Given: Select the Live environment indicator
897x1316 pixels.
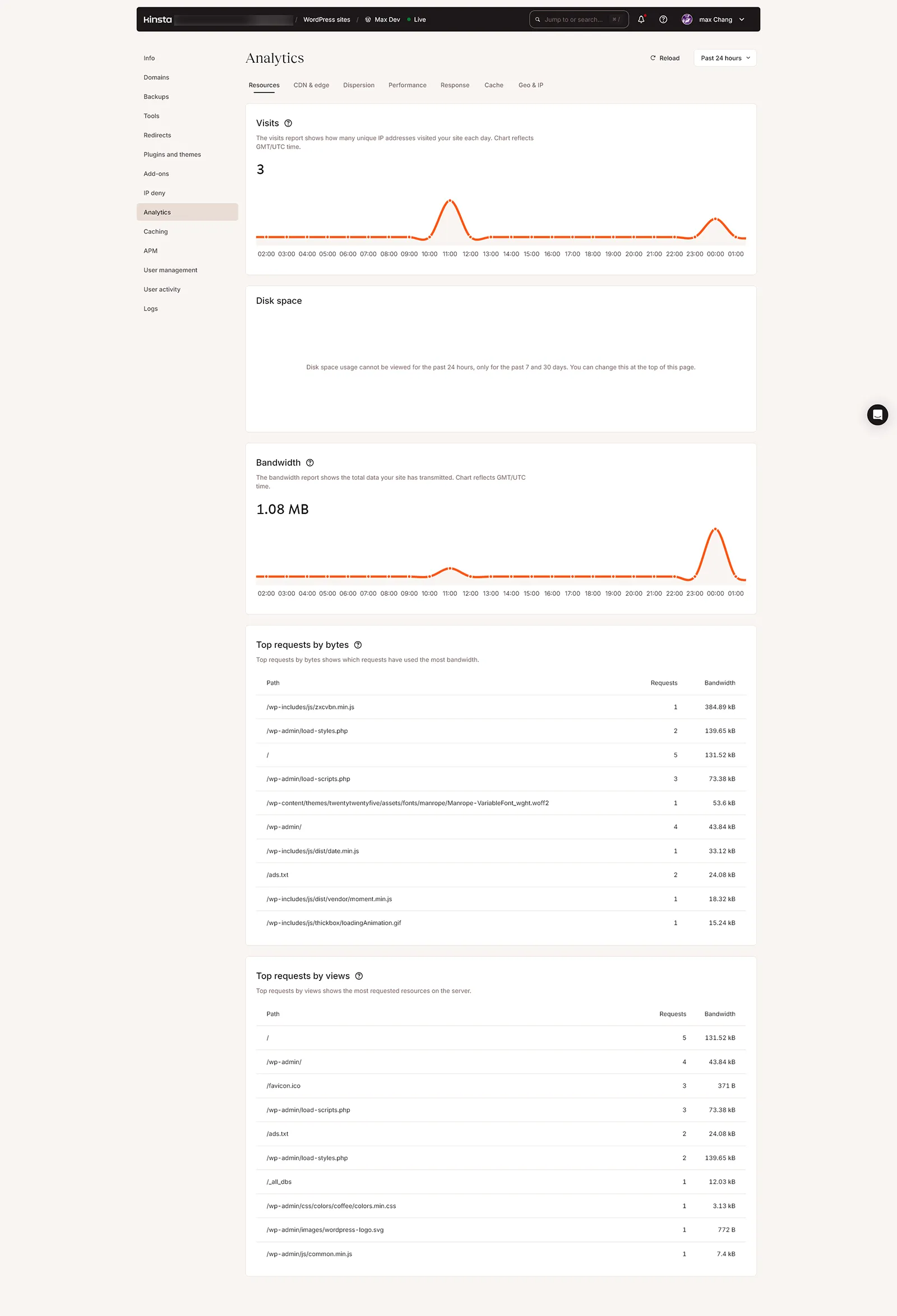Looking at the screenshot, I should 417,19.
